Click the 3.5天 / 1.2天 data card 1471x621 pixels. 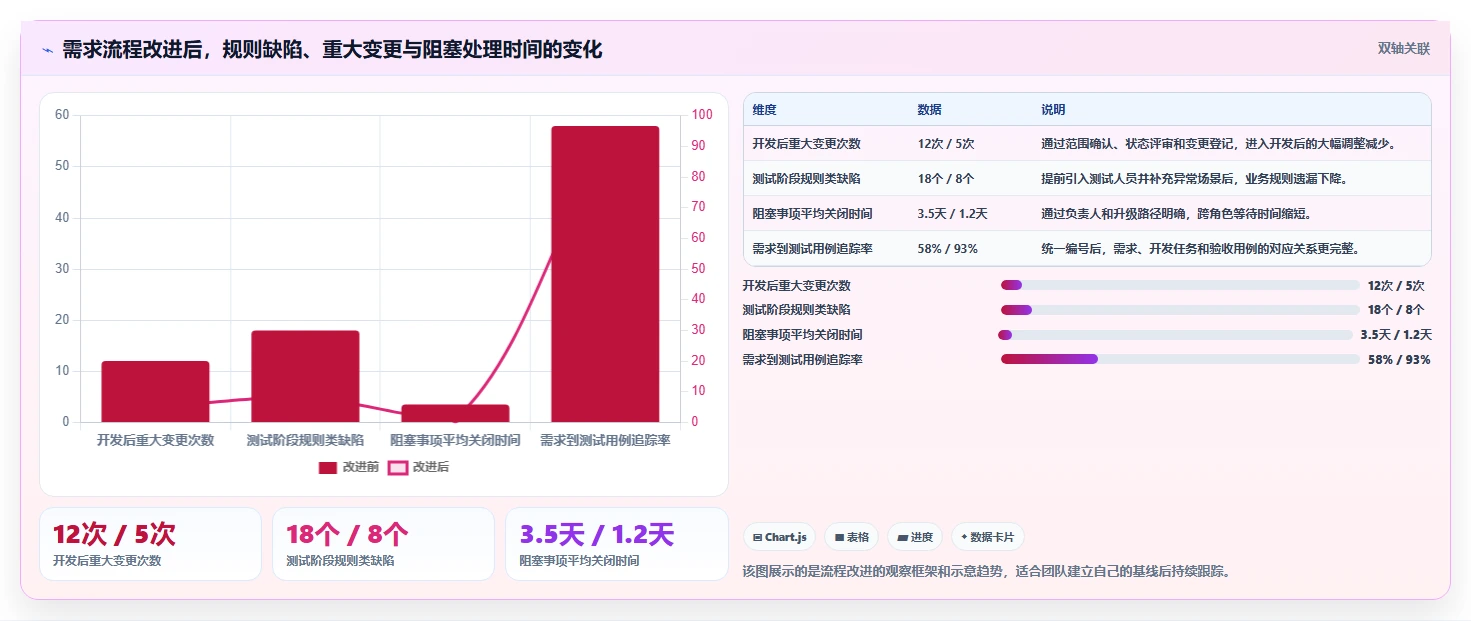(x=617, y=544)
